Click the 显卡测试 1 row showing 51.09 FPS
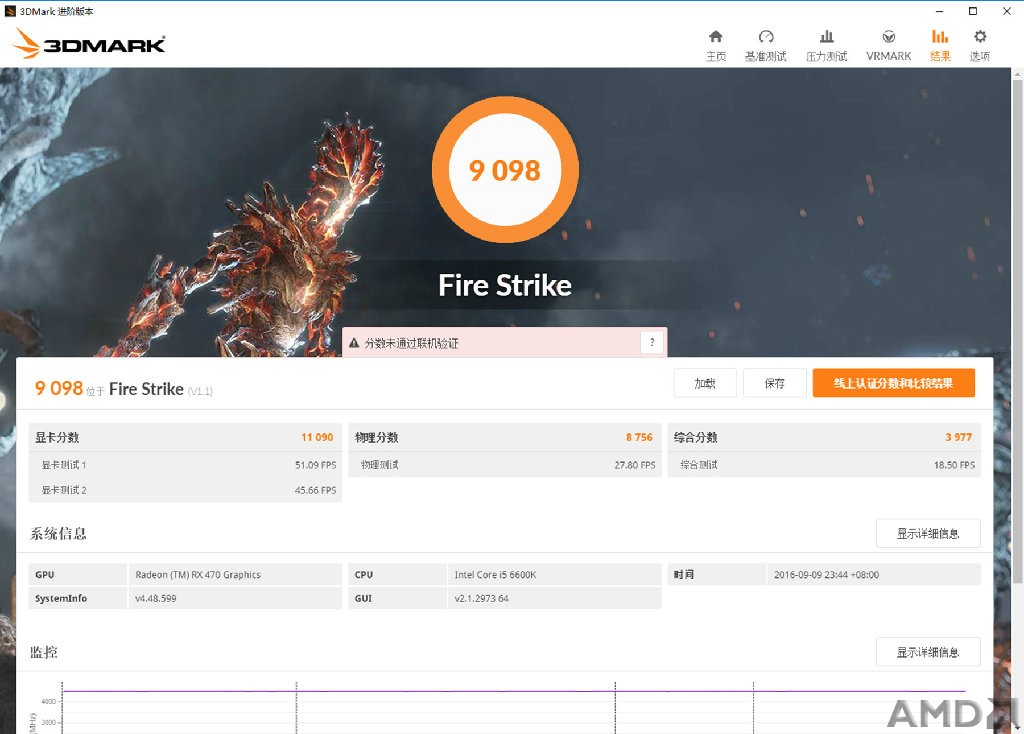This screenshot has height=734, width=1024. (x=185, y=465)
